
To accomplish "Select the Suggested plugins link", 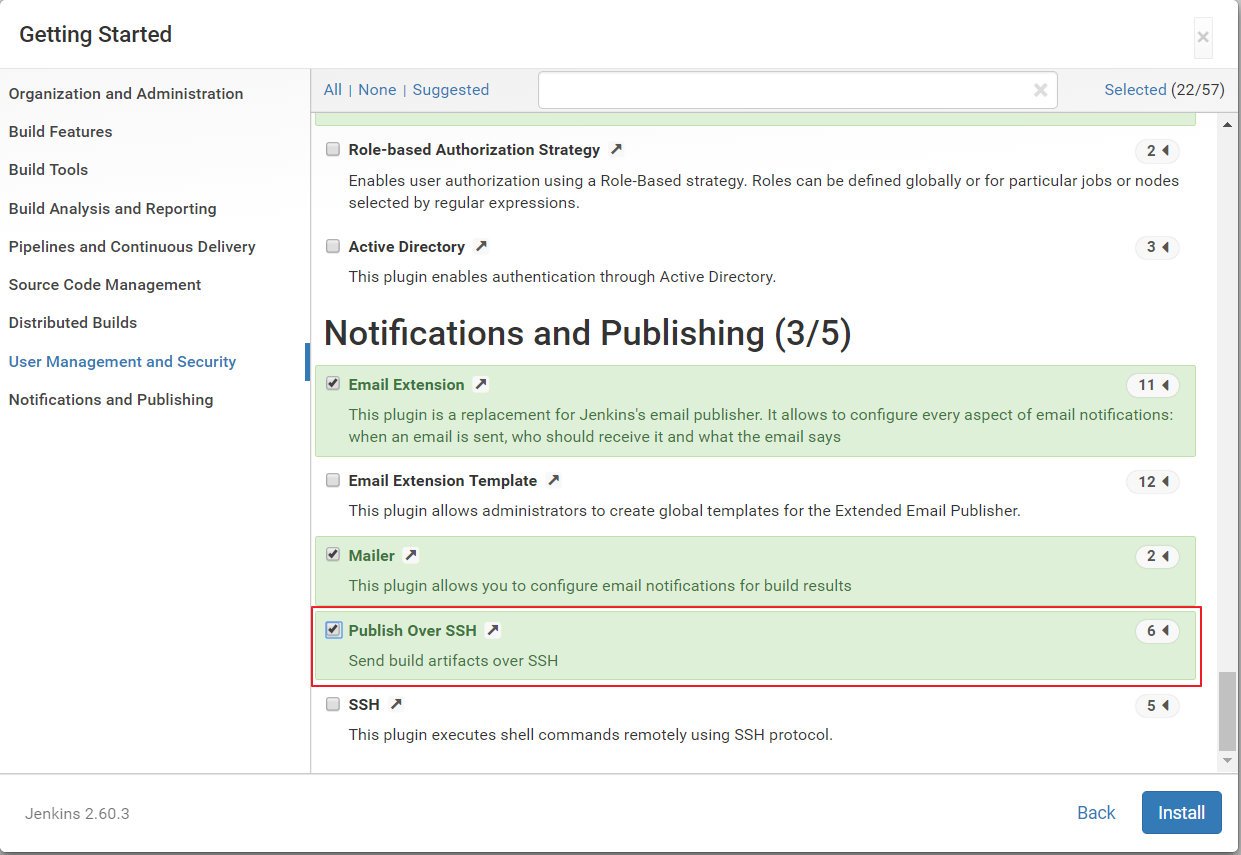I will [451, 90].
